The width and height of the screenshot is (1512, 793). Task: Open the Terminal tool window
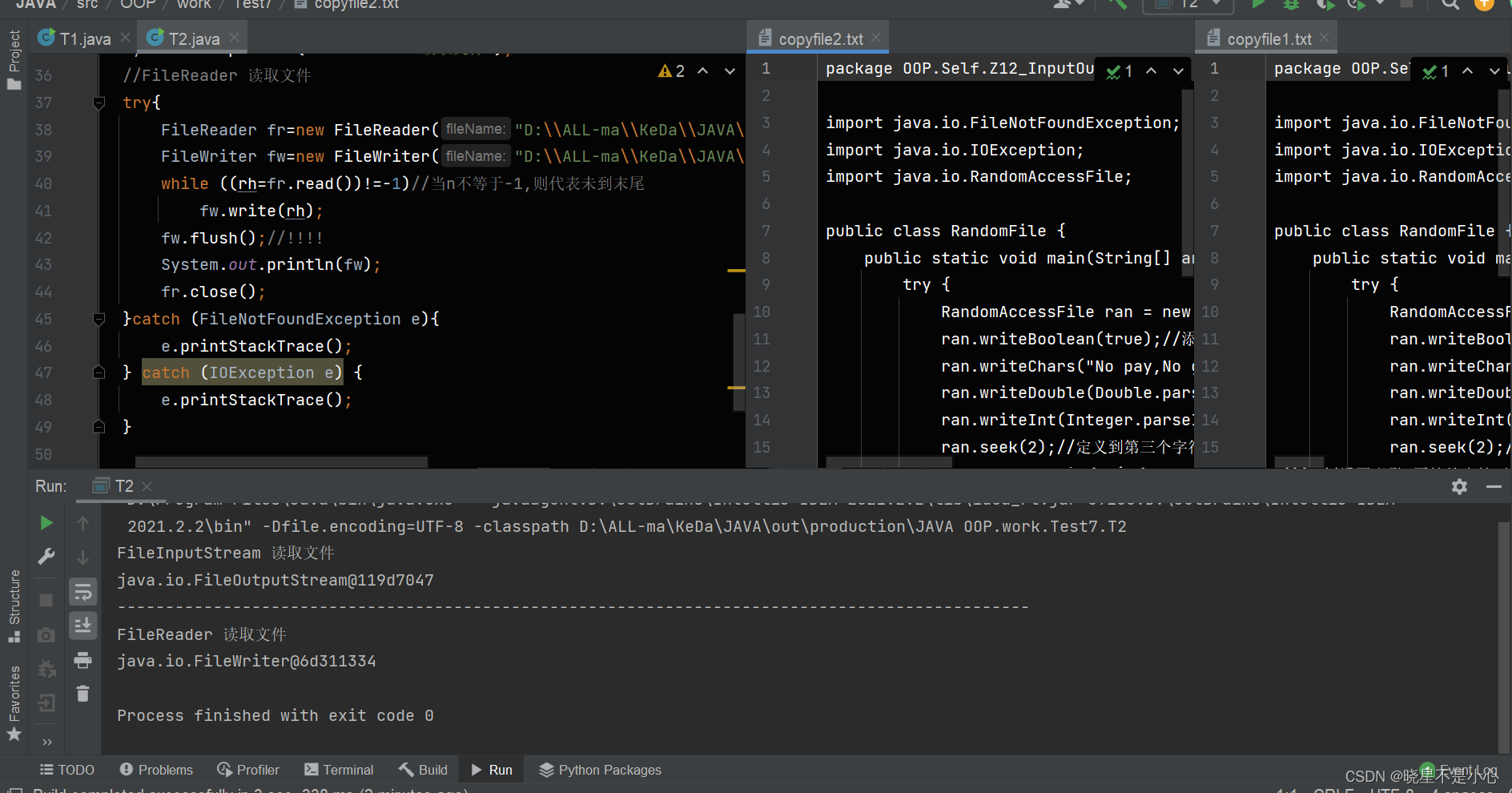pyautogui.click(x=339, y=770)
